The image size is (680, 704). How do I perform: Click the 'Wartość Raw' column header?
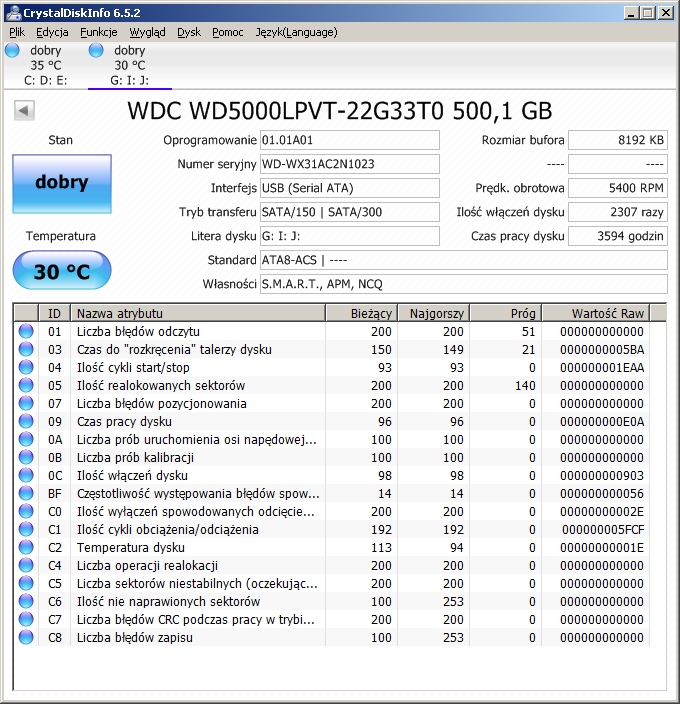[596, 313]
